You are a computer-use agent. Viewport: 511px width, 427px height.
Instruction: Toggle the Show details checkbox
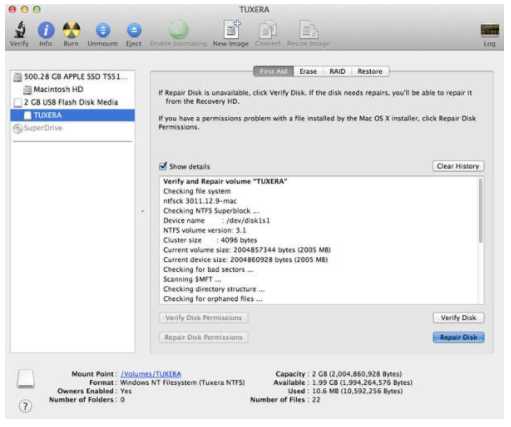163,166
